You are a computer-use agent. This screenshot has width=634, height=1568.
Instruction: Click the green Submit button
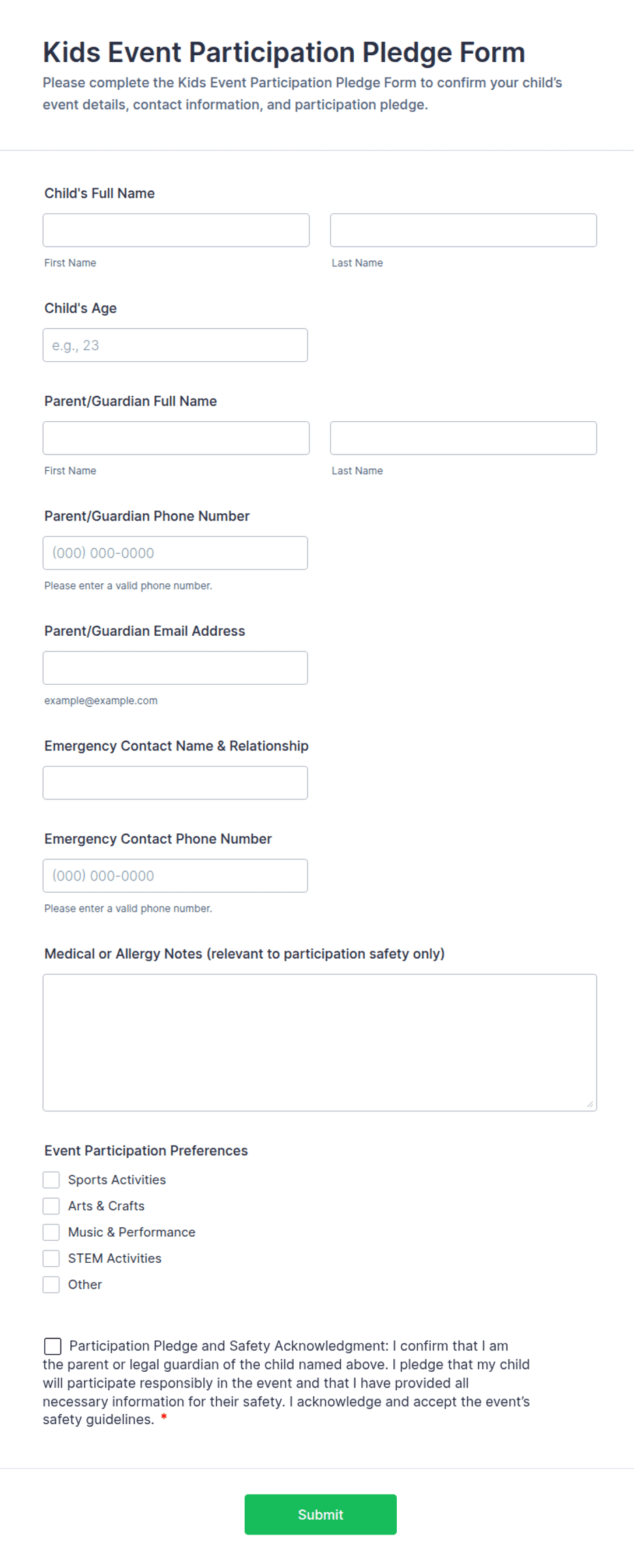pos(320,1515)
